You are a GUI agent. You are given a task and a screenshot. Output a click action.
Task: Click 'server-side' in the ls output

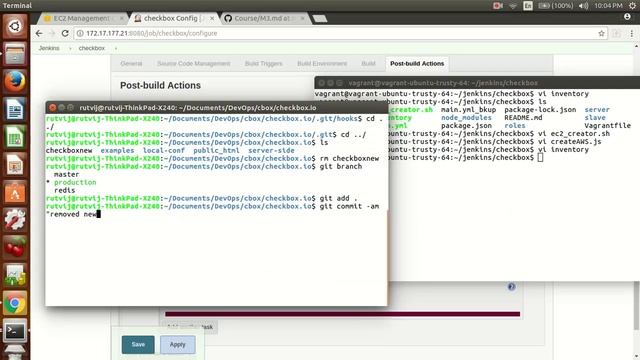click(x=271, y=151)
